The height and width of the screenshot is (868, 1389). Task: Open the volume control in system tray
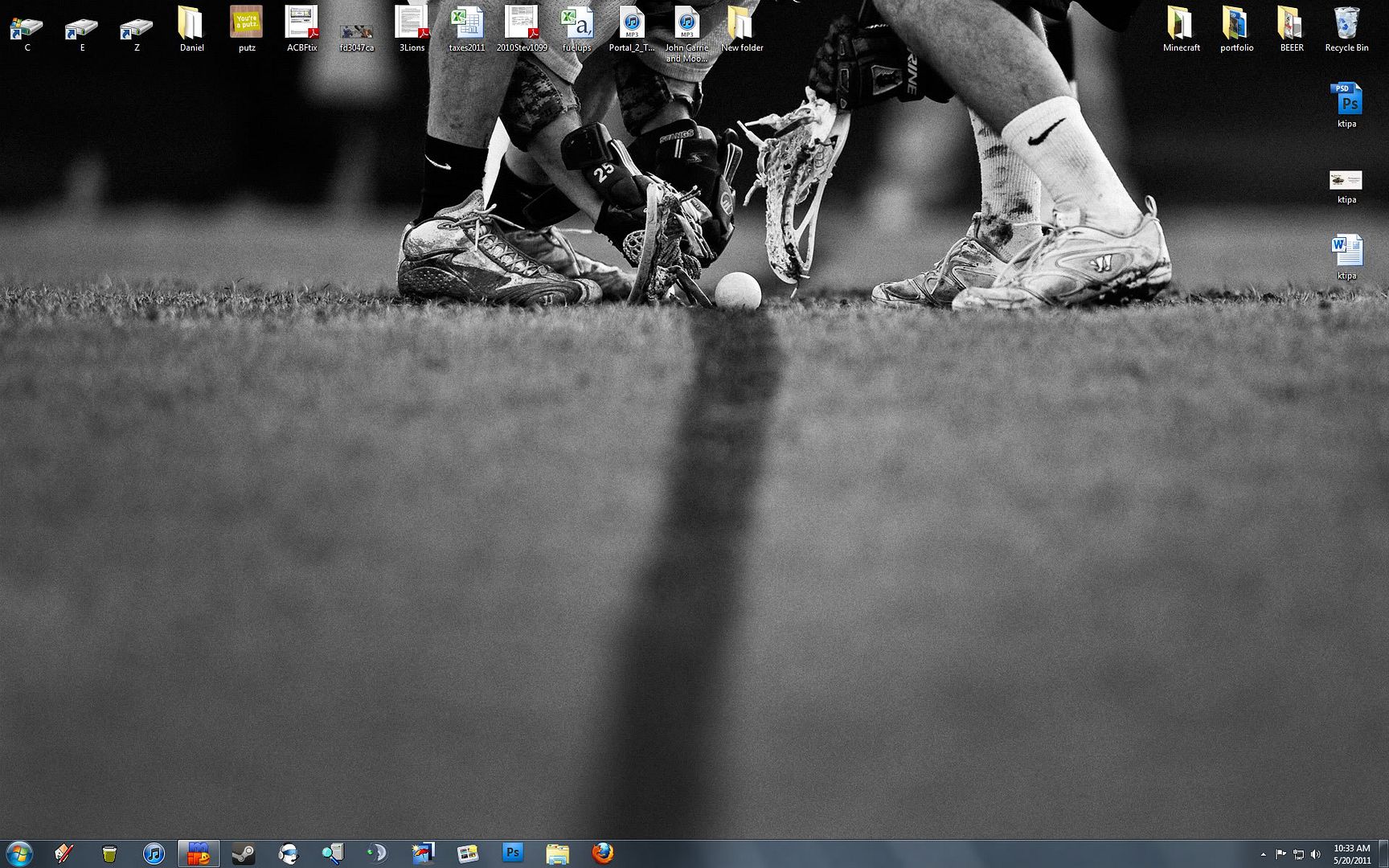[1316, 854]
